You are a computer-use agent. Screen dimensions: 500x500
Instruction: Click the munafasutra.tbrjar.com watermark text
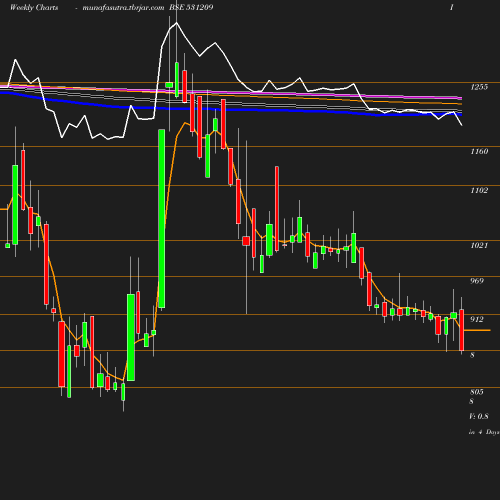123,7
